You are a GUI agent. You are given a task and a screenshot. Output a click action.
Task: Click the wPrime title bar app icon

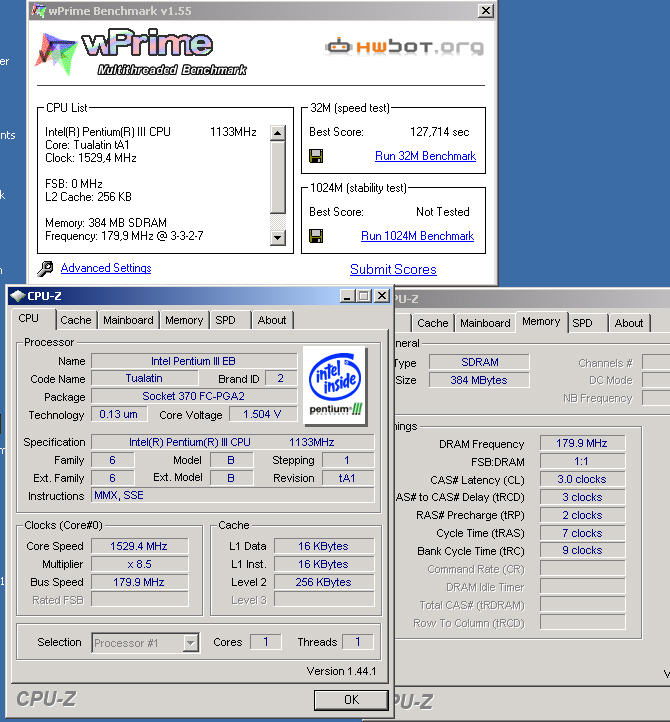(38, 11)
